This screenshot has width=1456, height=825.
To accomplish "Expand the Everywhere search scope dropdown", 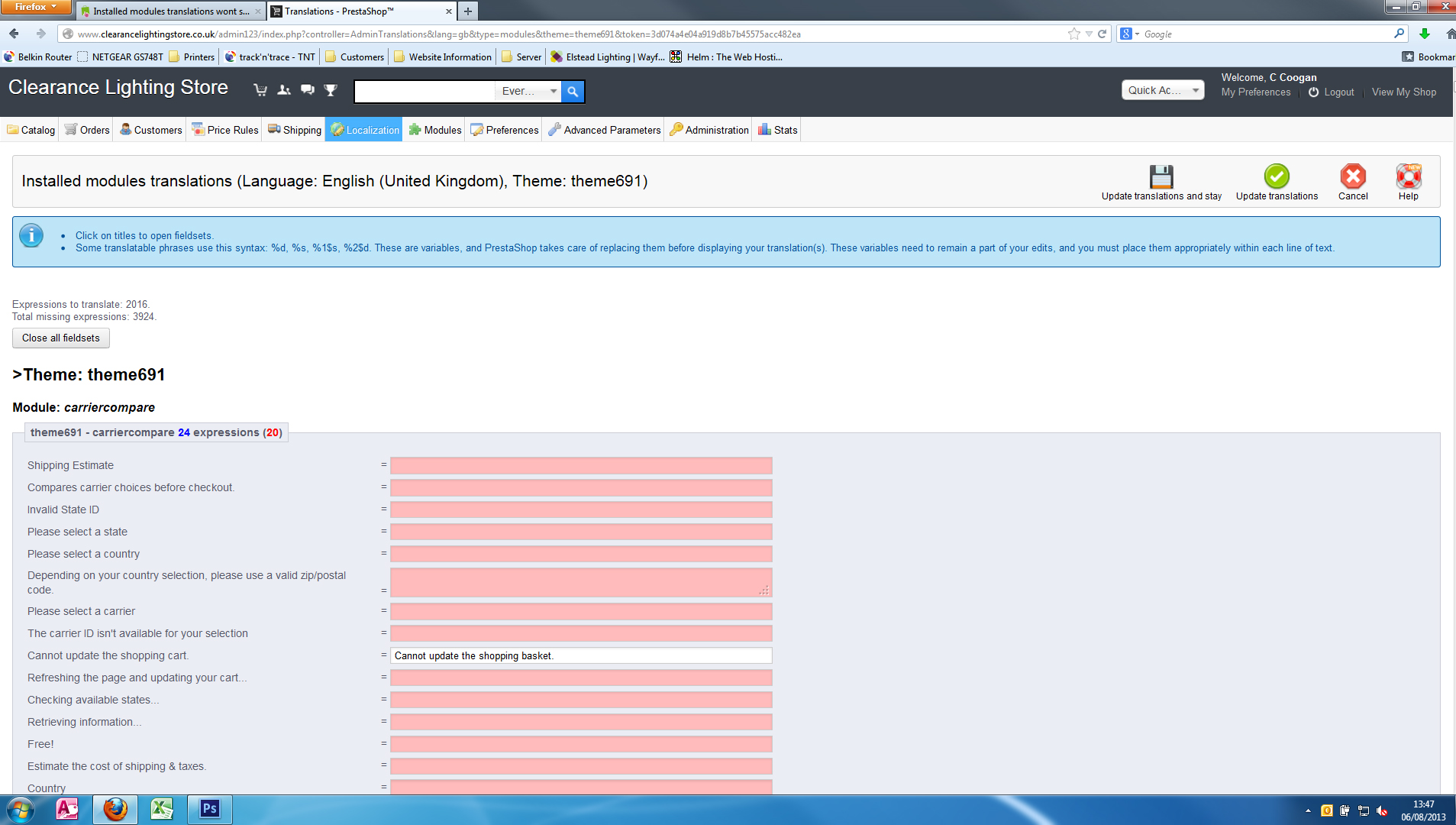I will (528, 91).
